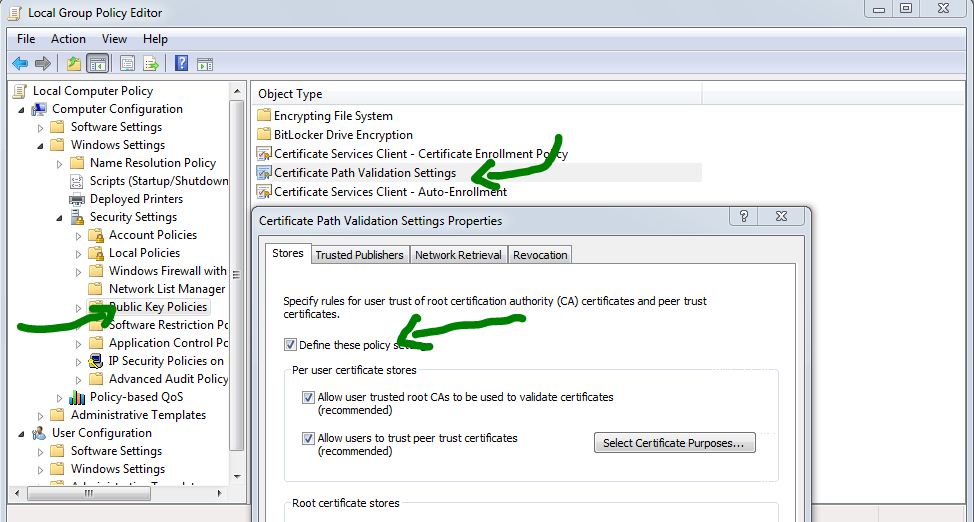Viewport: 974px width, 522px height.
Task: Collapse the Security Settings node
Action: [x=60, y=218]
